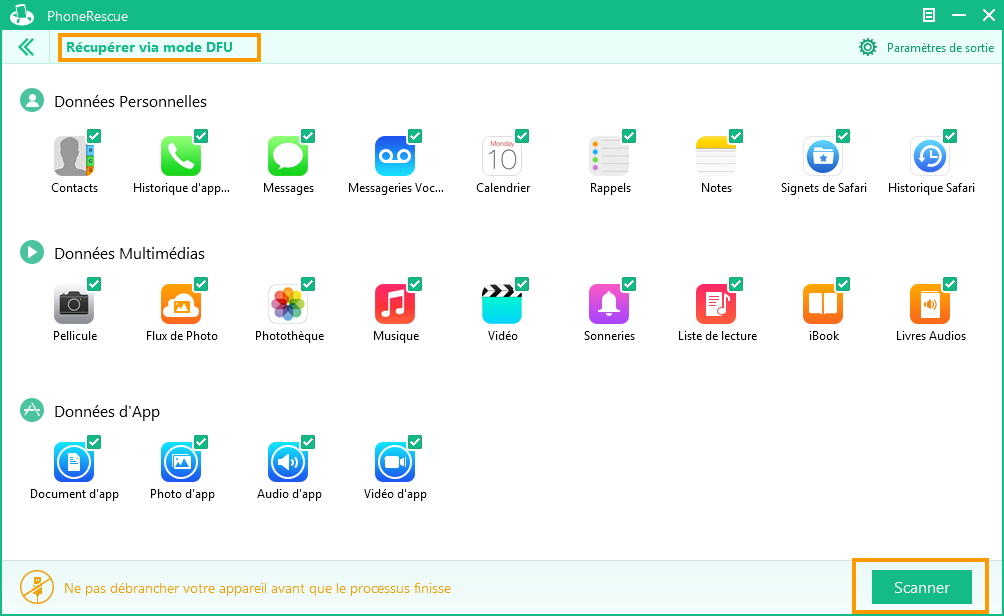Uncheck the Vidéo d'app checkbox

[415, 442]
